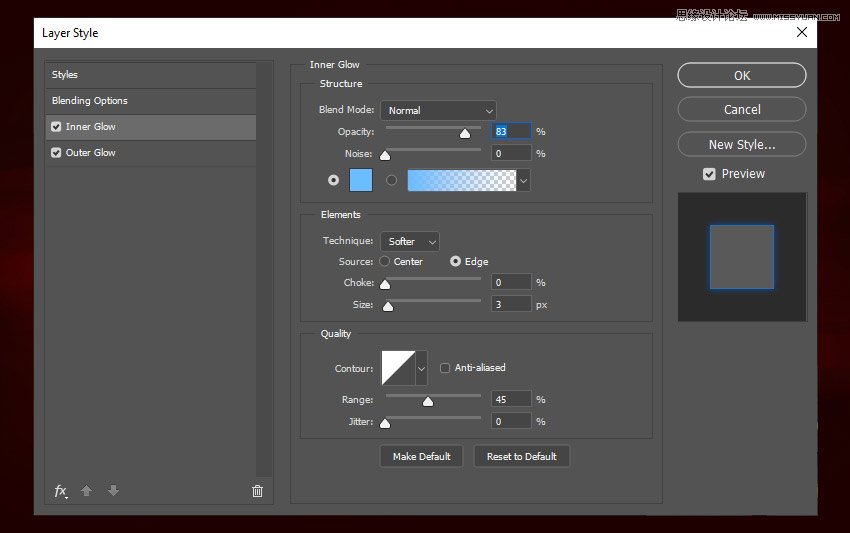This screenshot has width=850, height=533.
Task: Click the blue glow color swatch
Action: (x=360, y=180)
